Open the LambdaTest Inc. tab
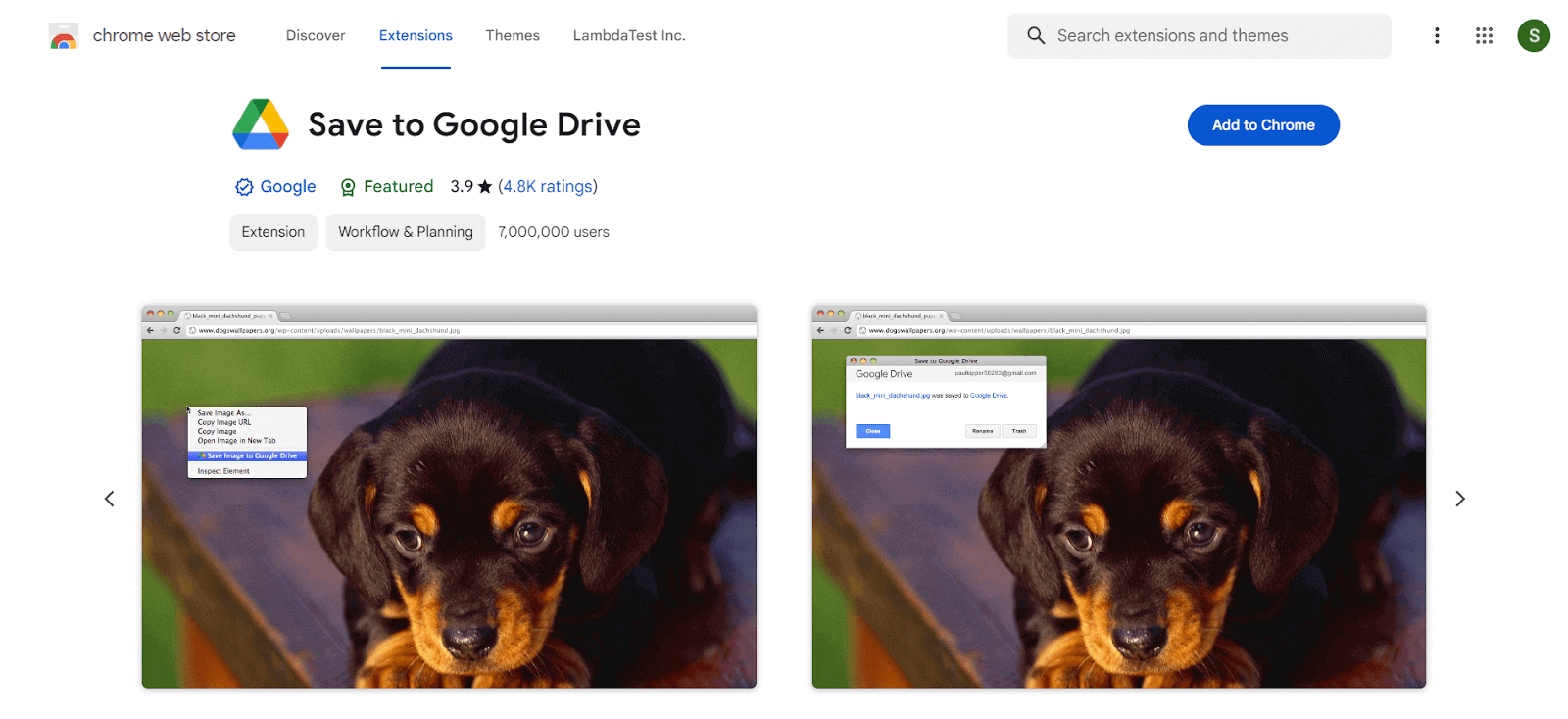This screenshot has width=1568, height=719. pos(629,35)
